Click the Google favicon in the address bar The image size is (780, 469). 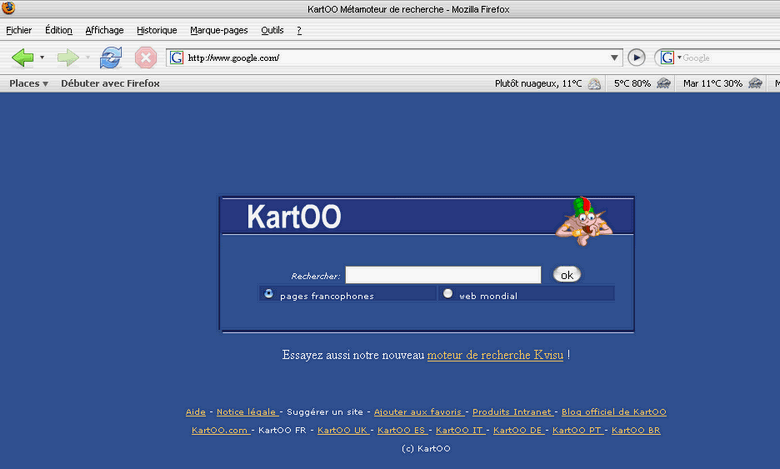tap(176, 58)
